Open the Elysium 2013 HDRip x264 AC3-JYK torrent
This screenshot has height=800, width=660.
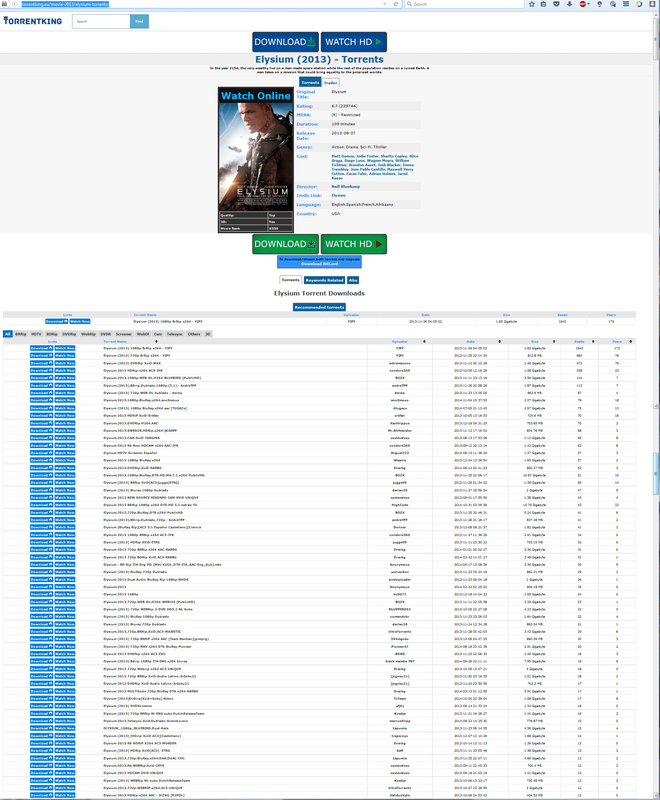point(133,370)
